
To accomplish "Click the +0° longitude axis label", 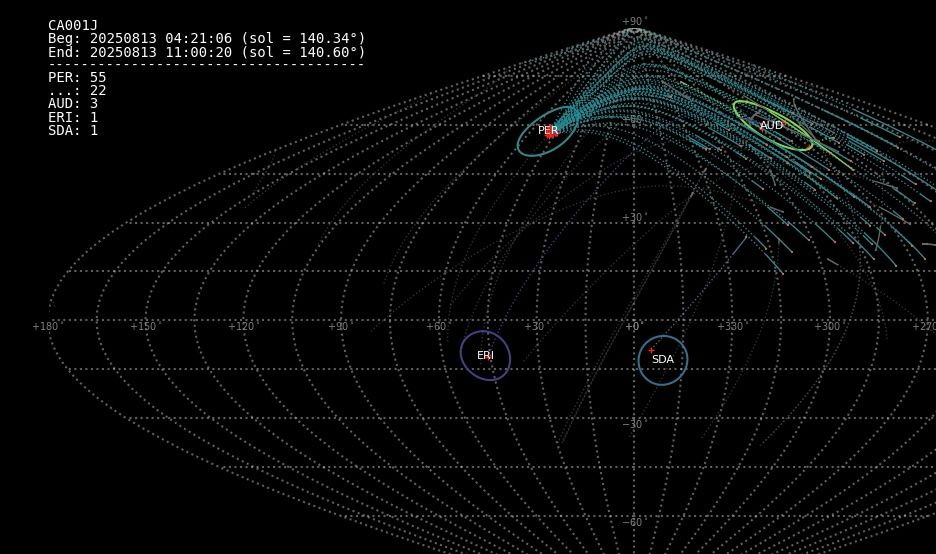I will point(633,327).
